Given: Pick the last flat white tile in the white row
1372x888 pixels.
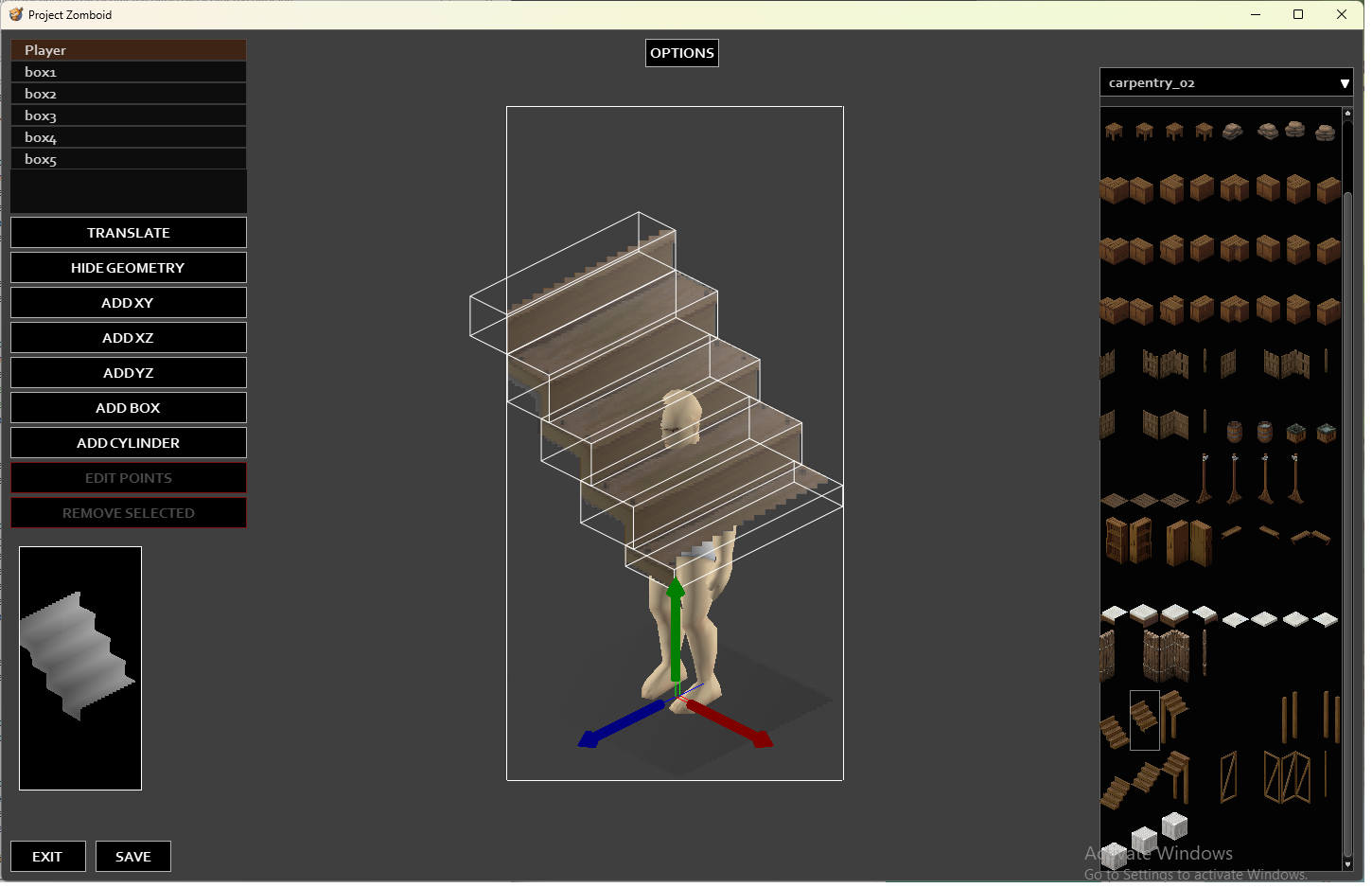Looking at the screenshot, I should point(1326,619).
